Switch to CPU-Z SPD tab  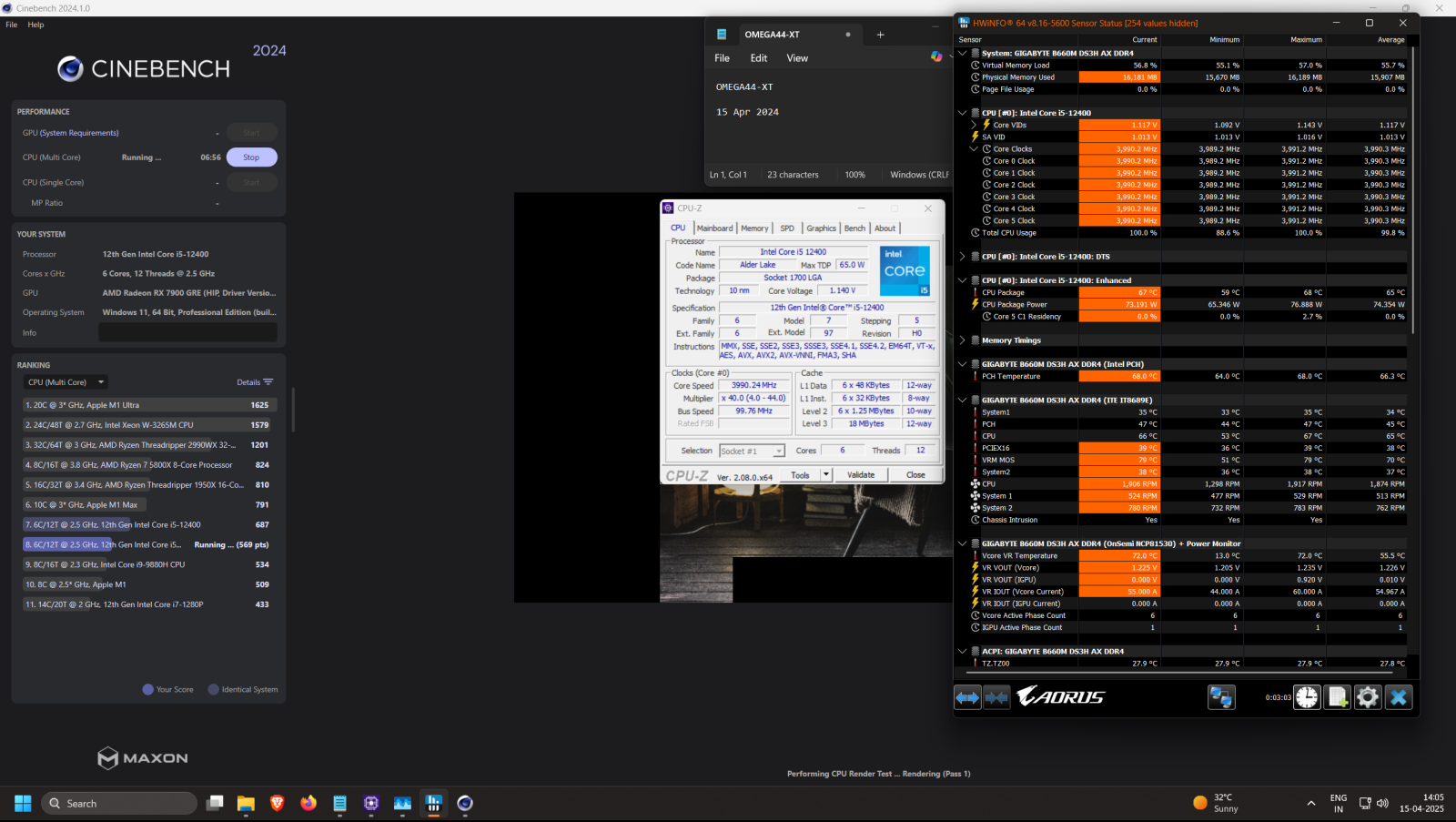click(x=787, y=228)
